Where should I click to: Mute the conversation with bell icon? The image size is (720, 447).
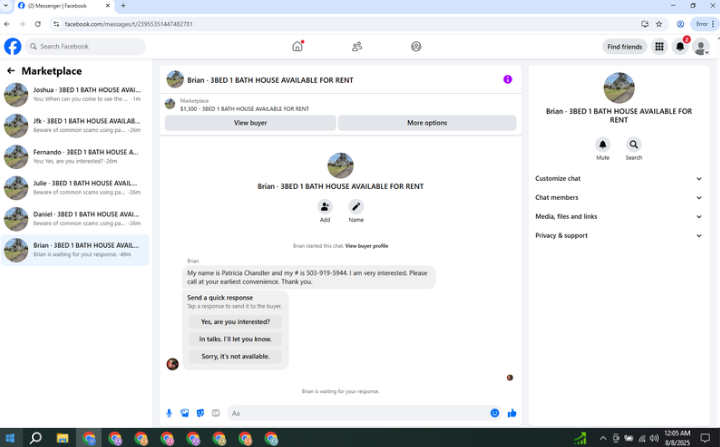pos(602,144)
